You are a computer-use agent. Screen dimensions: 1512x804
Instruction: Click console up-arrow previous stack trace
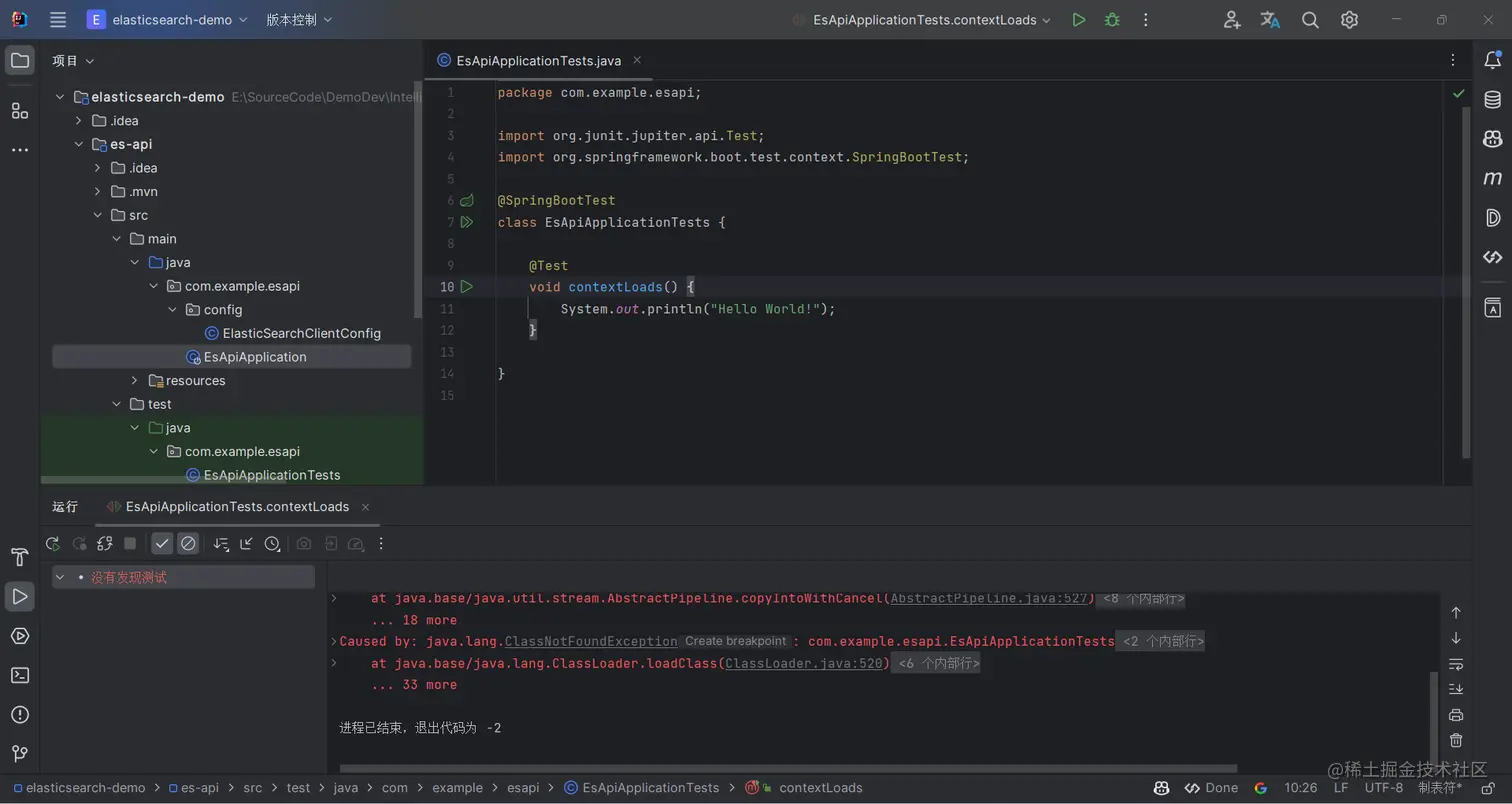point(1456,612)
